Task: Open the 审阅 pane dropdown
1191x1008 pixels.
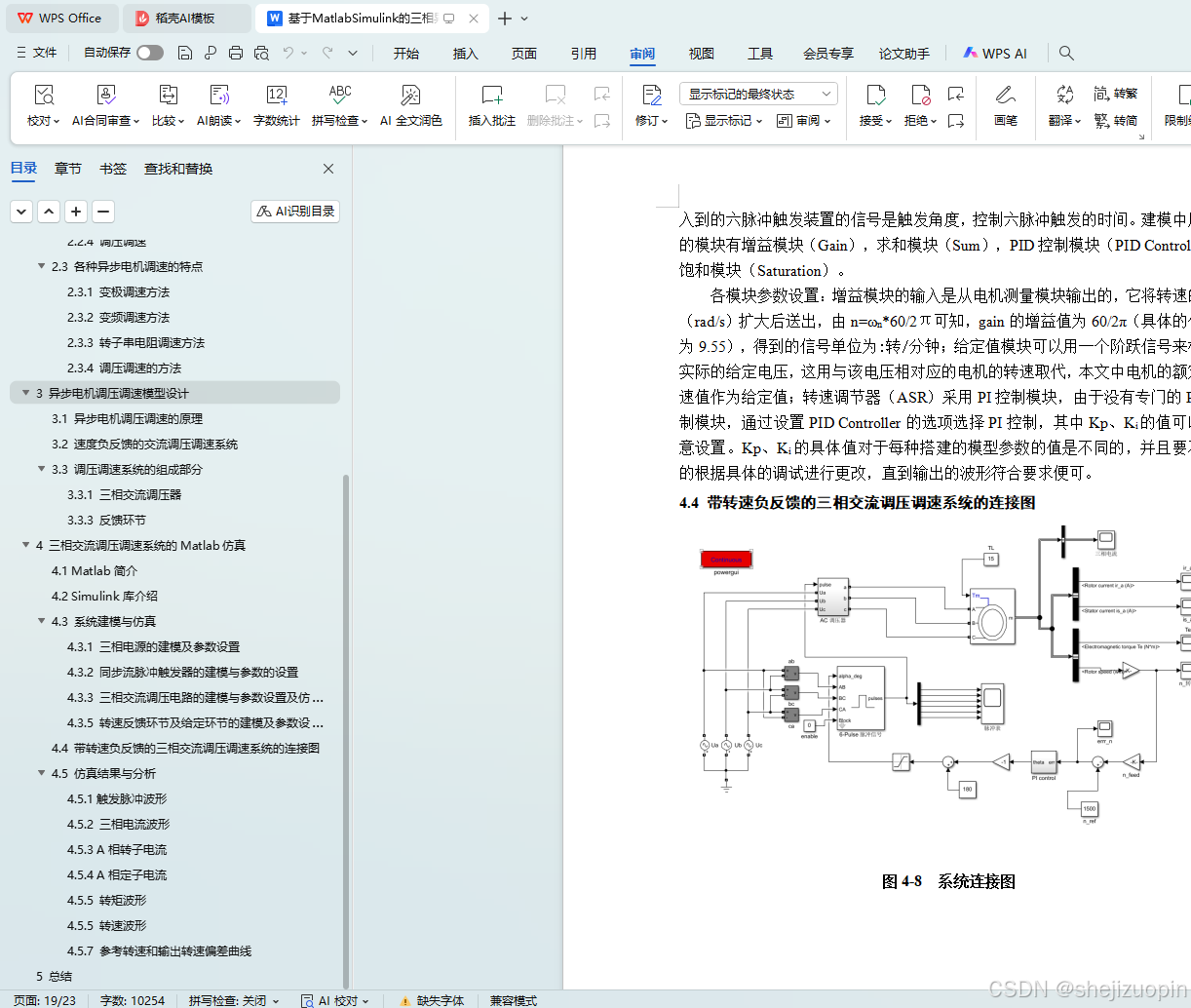Action: coord(803,121)
